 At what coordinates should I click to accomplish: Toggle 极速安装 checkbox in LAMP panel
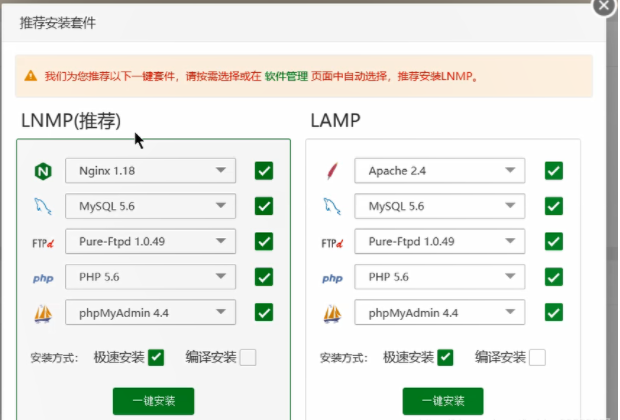(447, 357)
